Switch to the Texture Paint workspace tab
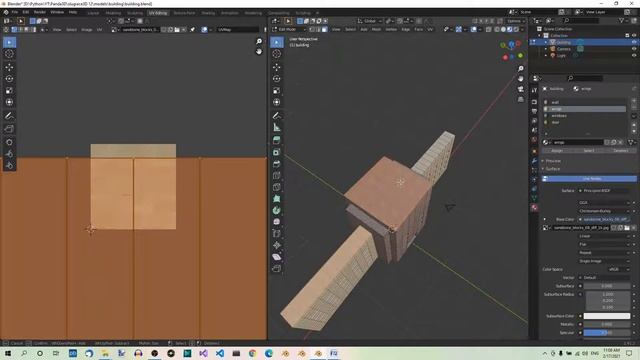 coord(184,13)
